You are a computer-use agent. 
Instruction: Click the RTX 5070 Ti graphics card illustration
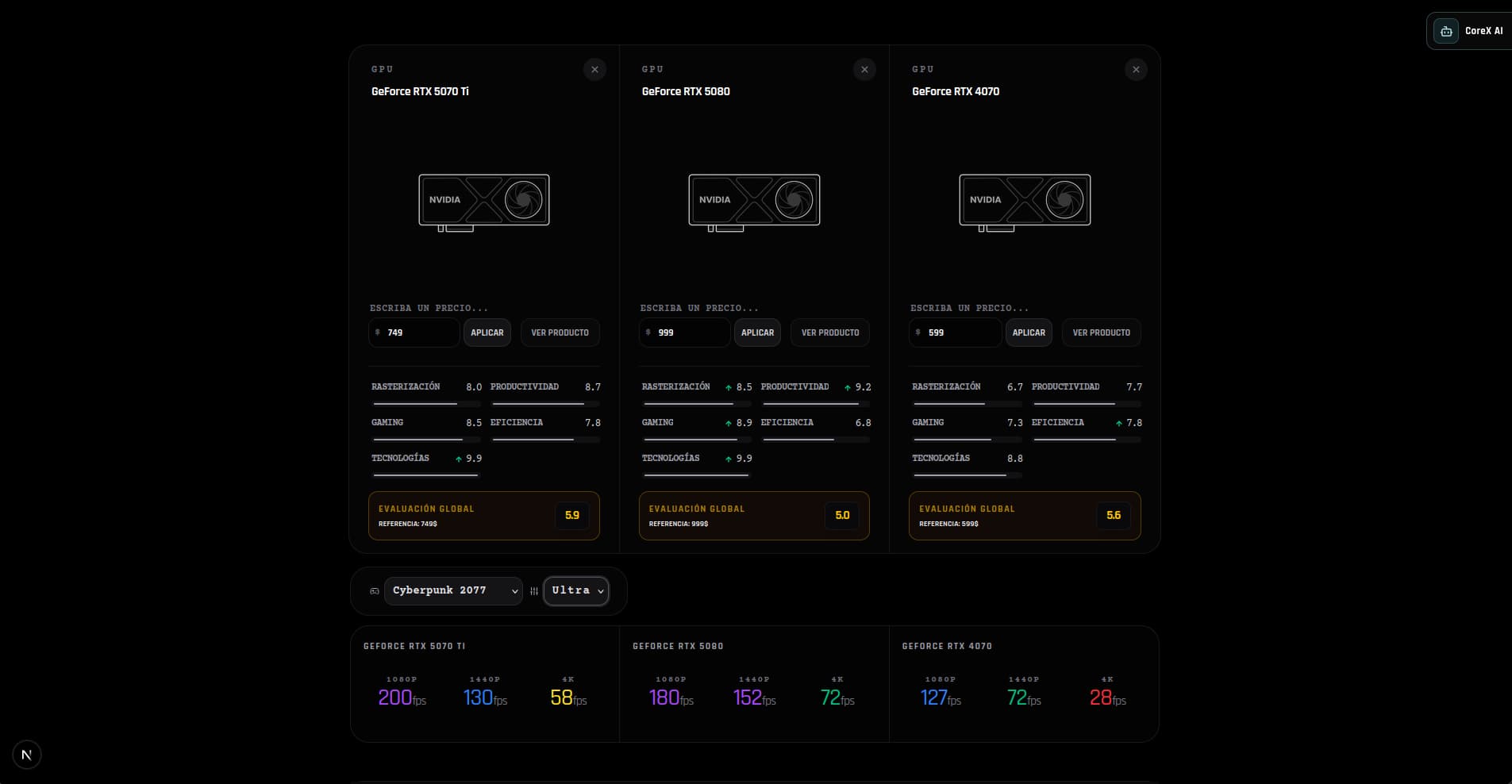484,202
